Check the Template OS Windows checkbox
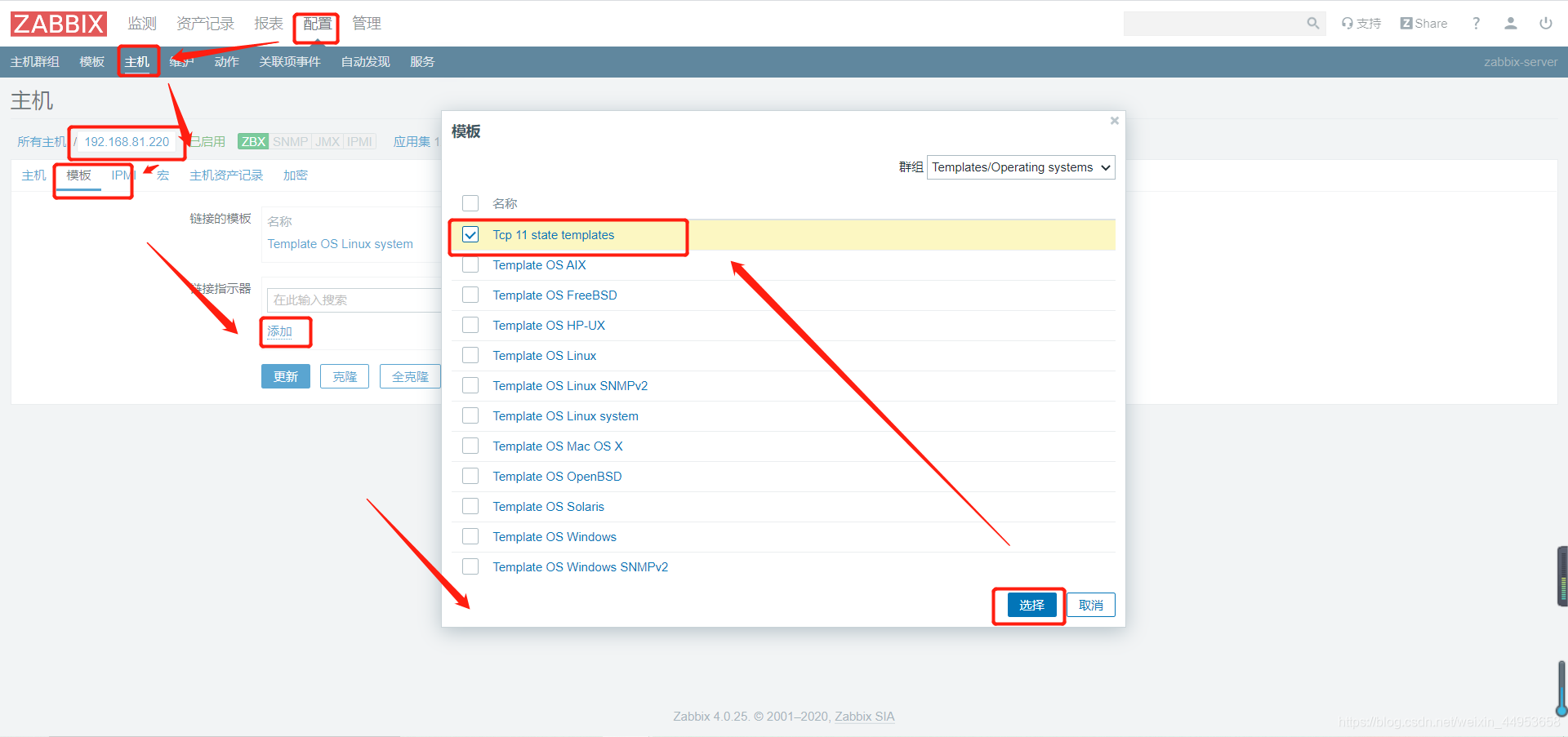 [470, 537]
